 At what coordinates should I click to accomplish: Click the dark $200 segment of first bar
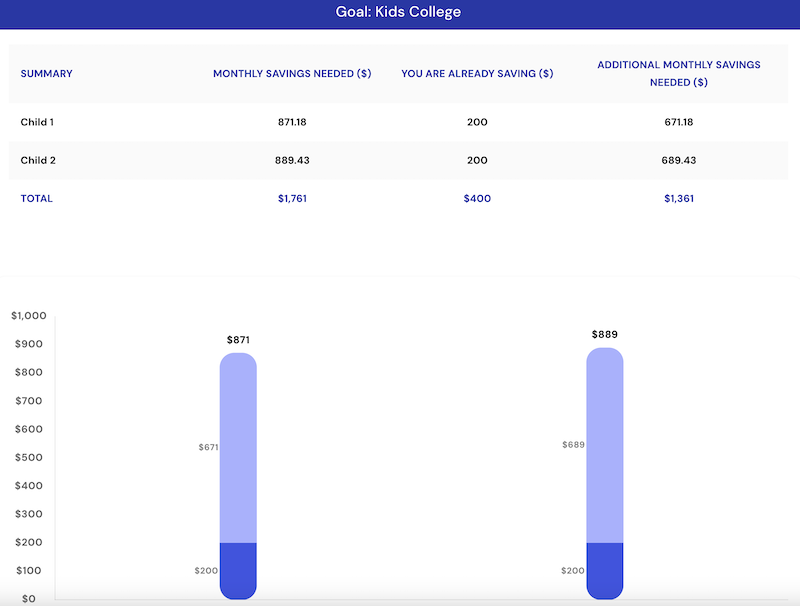(x=238, y=570)
